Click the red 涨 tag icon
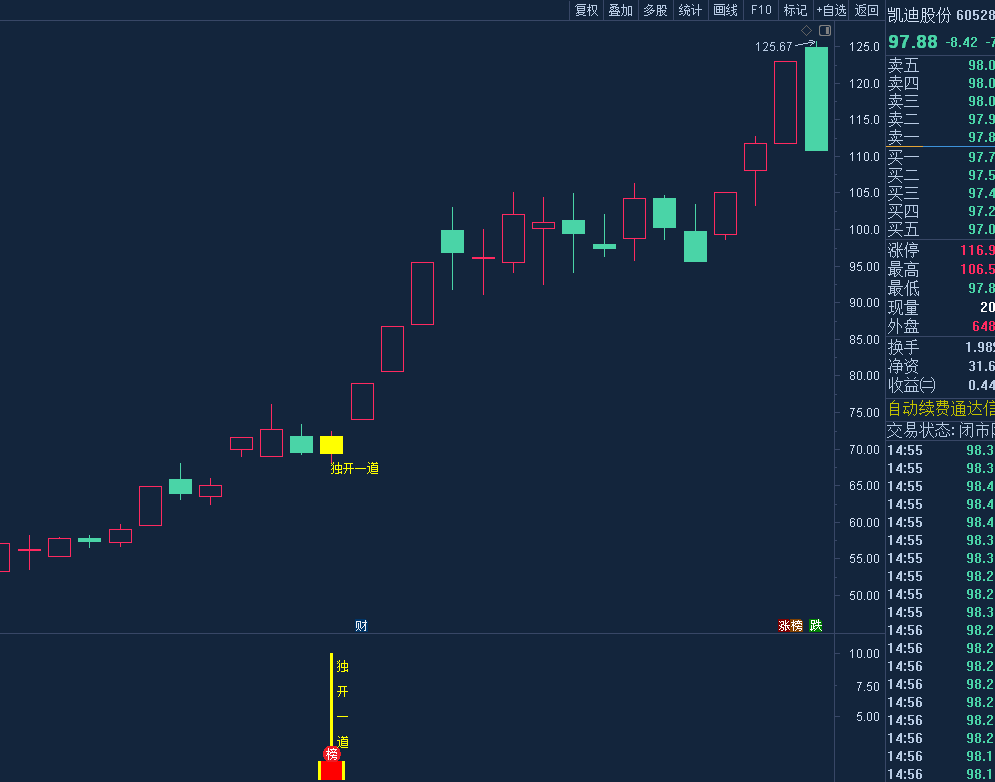This screenshot has width=995, height=782. [x=784, y=626]
